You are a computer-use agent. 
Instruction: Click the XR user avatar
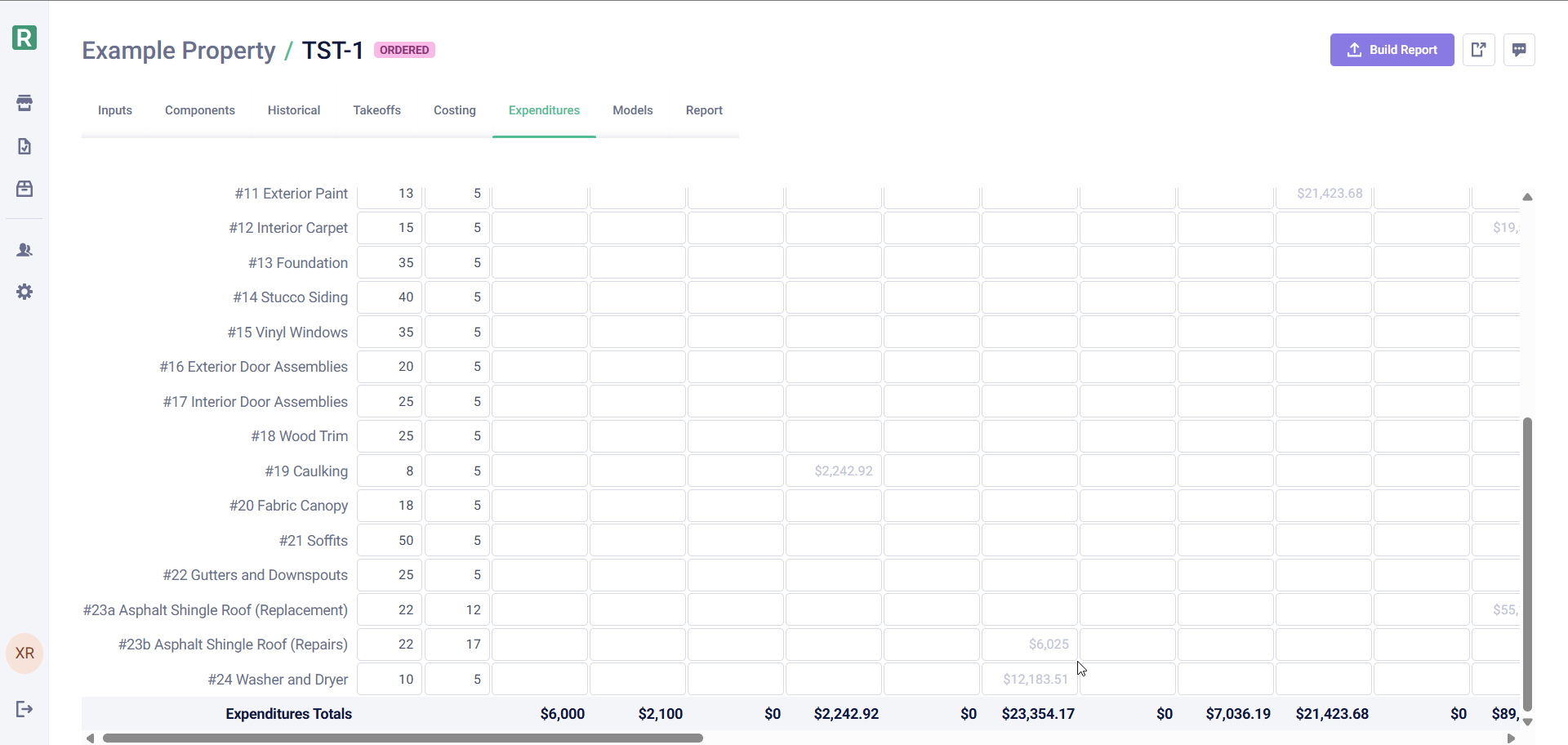click(x=24, y=653)
